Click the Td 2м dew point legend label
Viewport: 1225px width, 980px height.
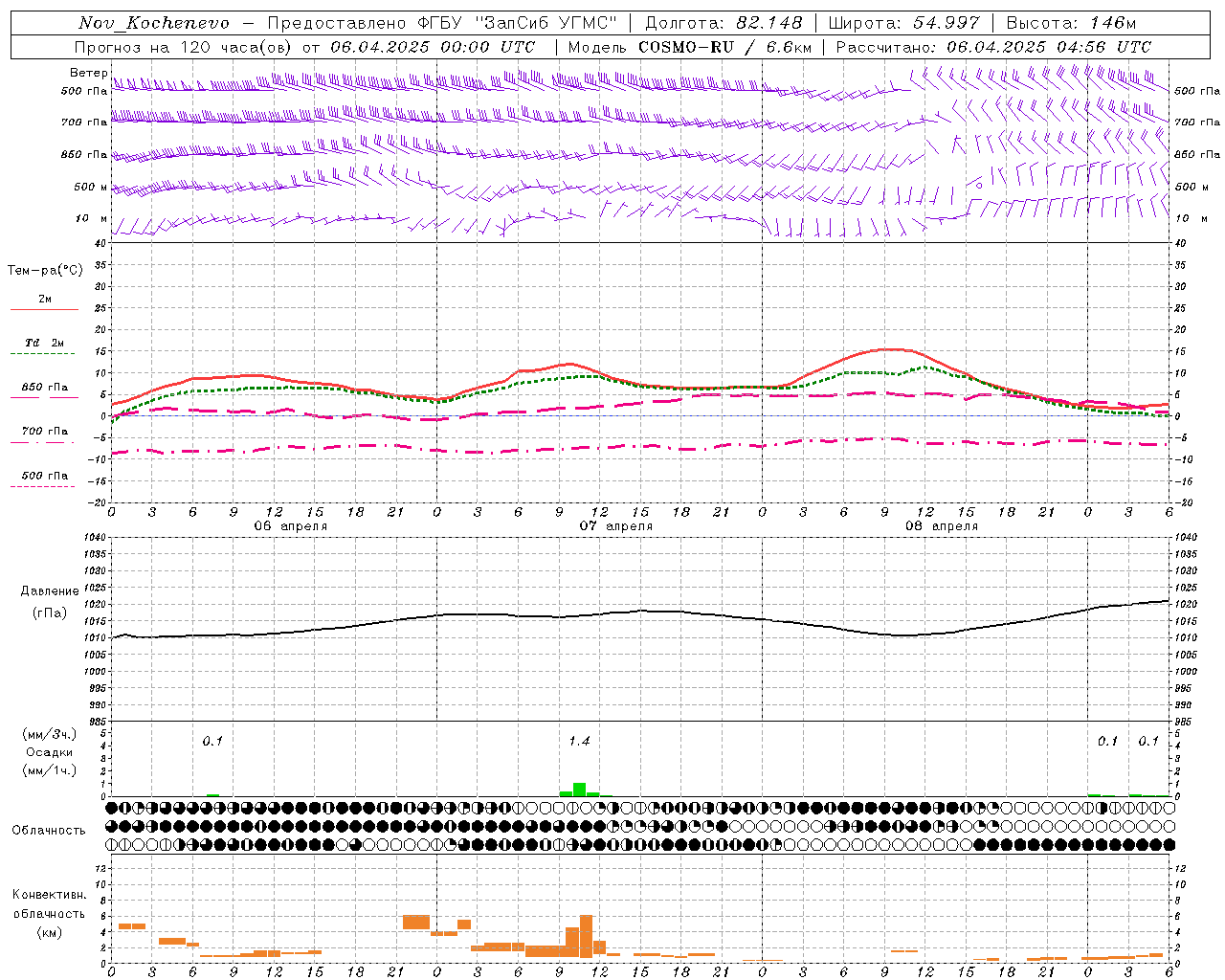(x=45, y=343)
